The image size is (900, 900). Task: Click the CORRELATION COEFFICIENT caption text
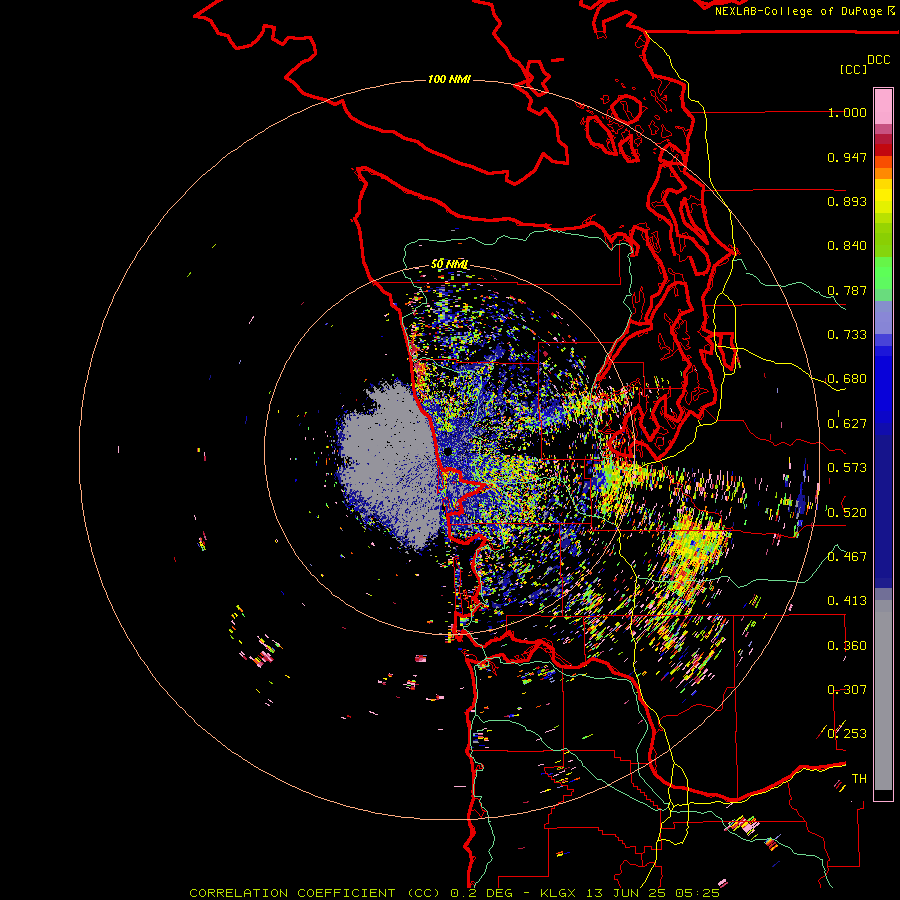(x=292, y=893)
